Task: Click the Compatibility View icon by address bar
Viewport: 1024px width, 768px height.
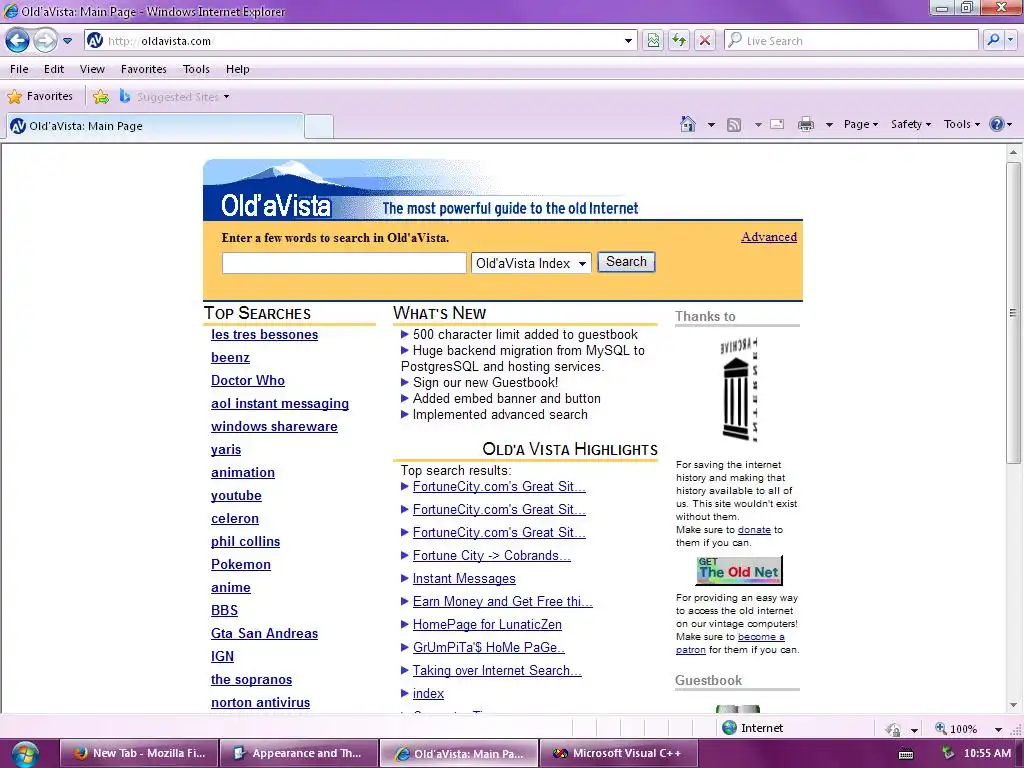Action: (x=653, y=40)
